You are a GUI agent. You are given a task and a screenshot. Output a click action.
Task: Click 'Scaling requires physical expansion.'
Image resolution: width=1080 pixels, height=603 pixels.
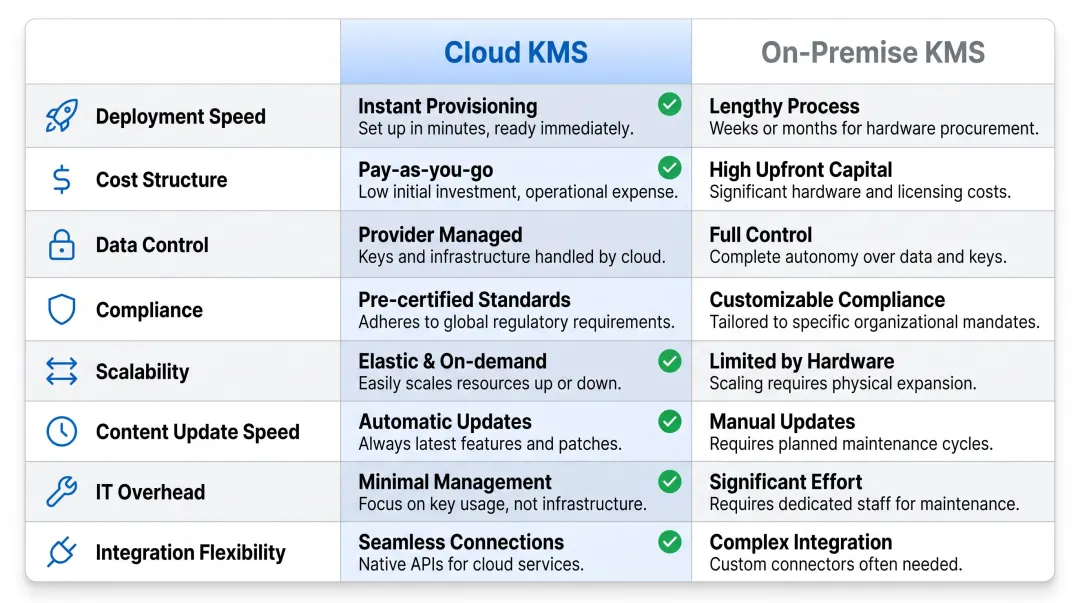click(843, 383)
